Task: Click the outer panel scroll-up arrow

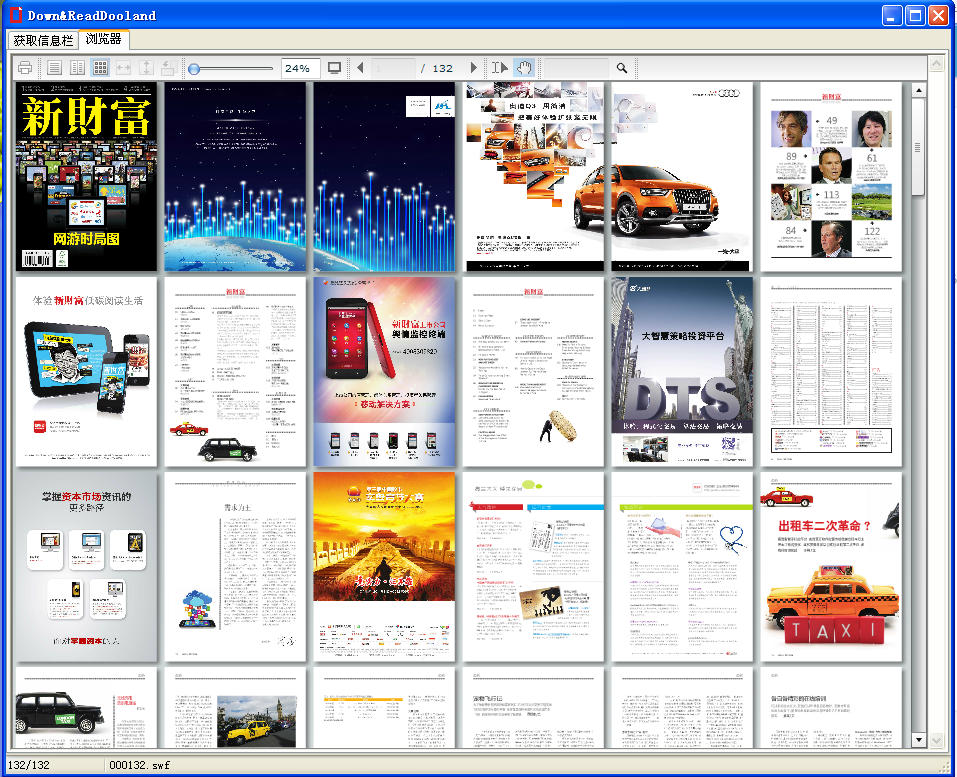Action: 936,62
